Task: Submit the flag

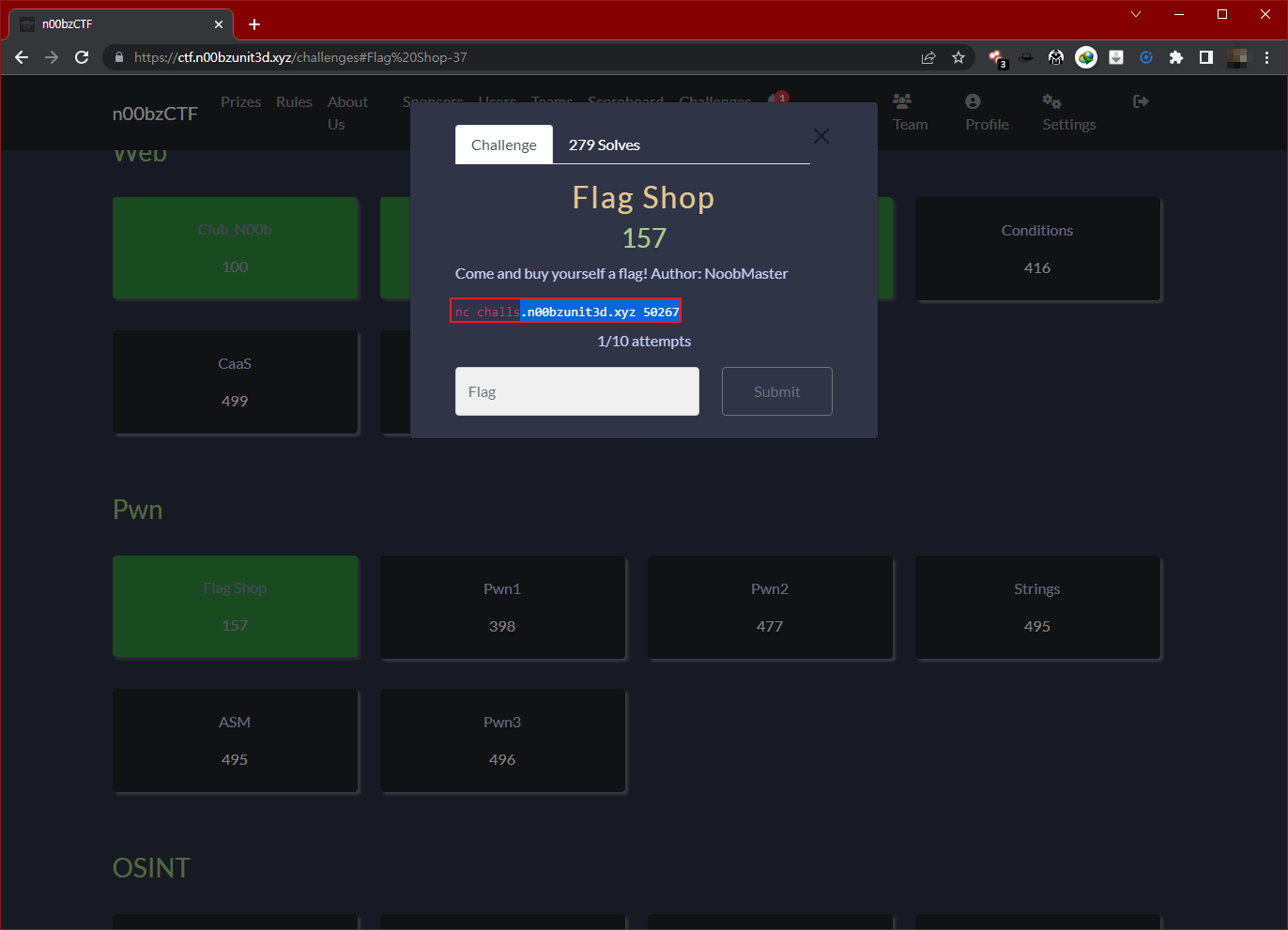Action: (x=777, y=391)
